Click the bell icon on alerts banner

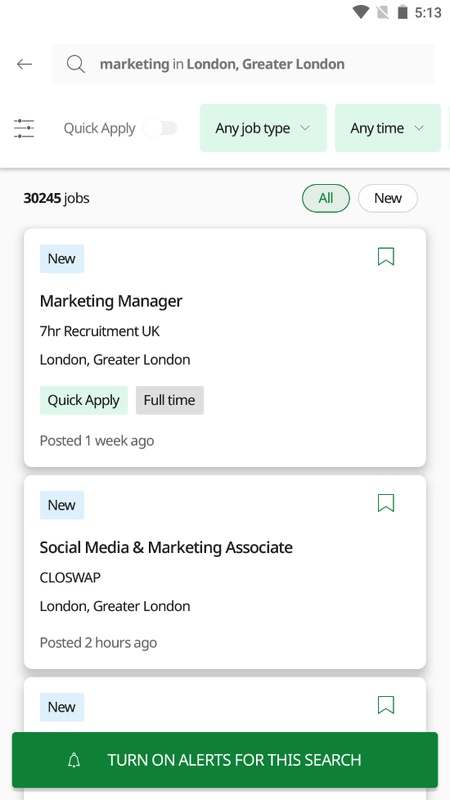coord(74,760)
